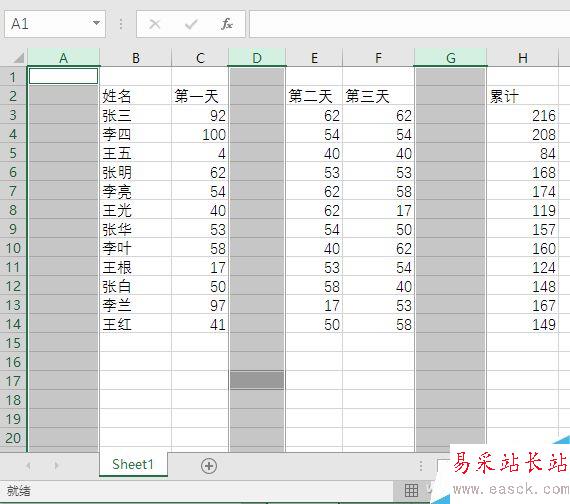This screenshot has width=570, height=504.
Task: Click the total cell 216
Action: point(522,115)
